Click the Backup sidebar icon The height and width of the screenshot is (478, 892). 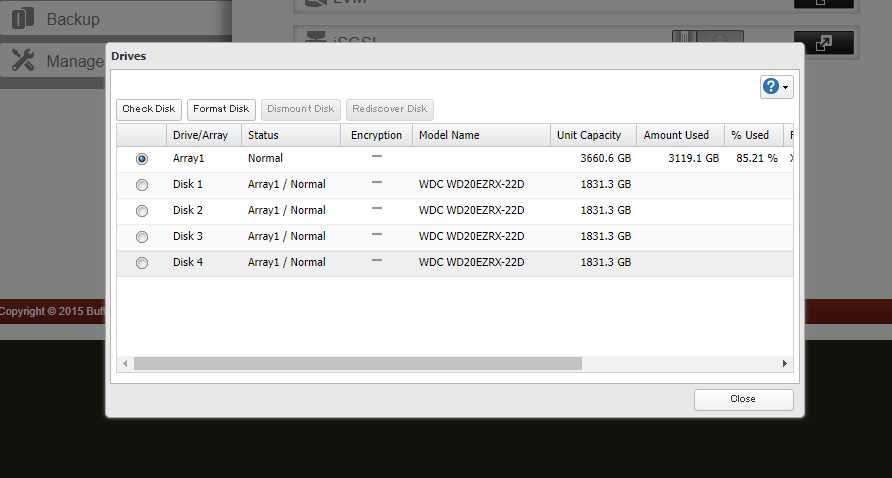[23, 19]
